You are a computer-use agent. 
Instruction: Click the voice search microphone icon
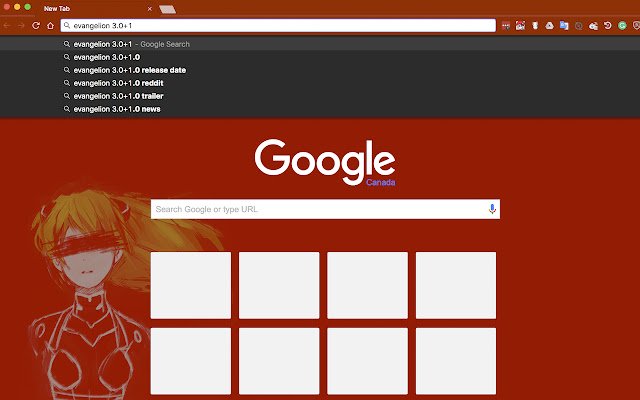[492, 209]
